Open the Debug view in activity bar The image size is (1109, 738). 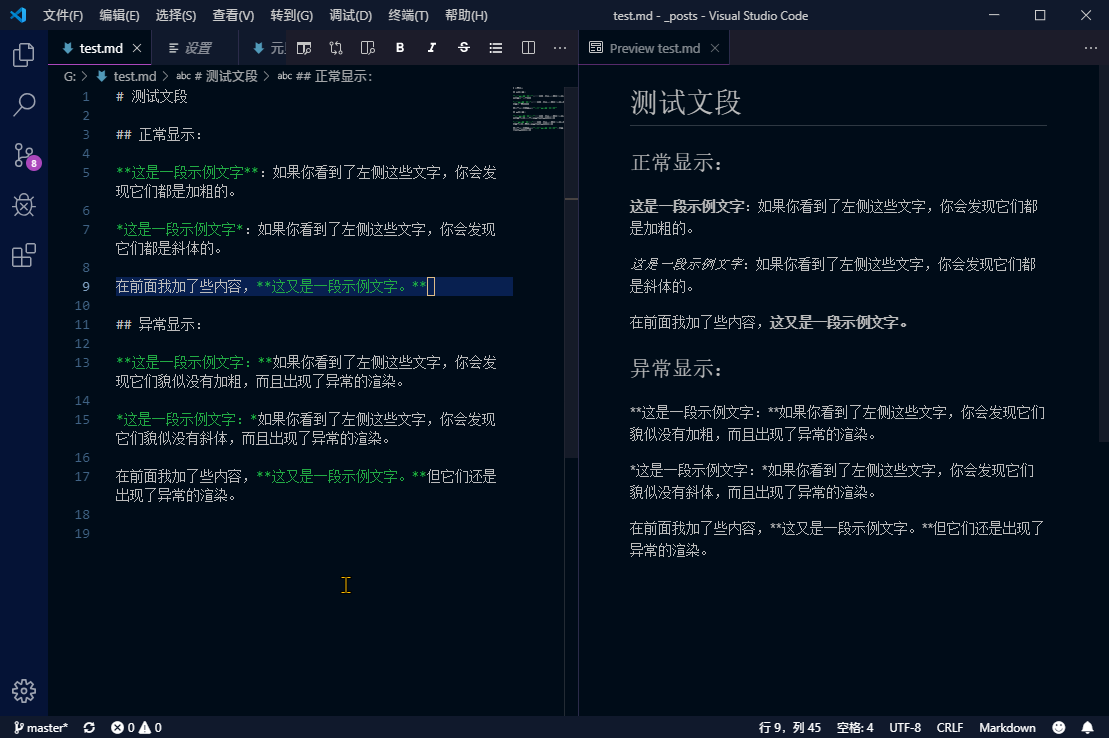coord(23,205)
